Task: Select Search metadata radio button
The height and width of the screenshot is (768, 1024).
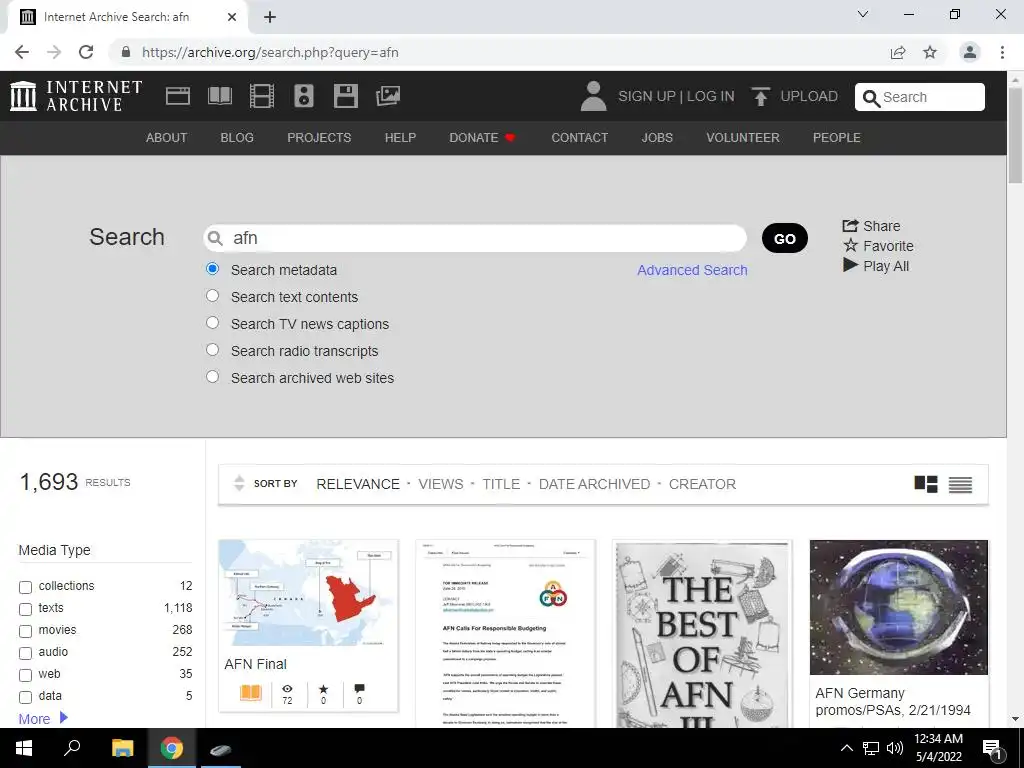Action: tap(212, 269)
